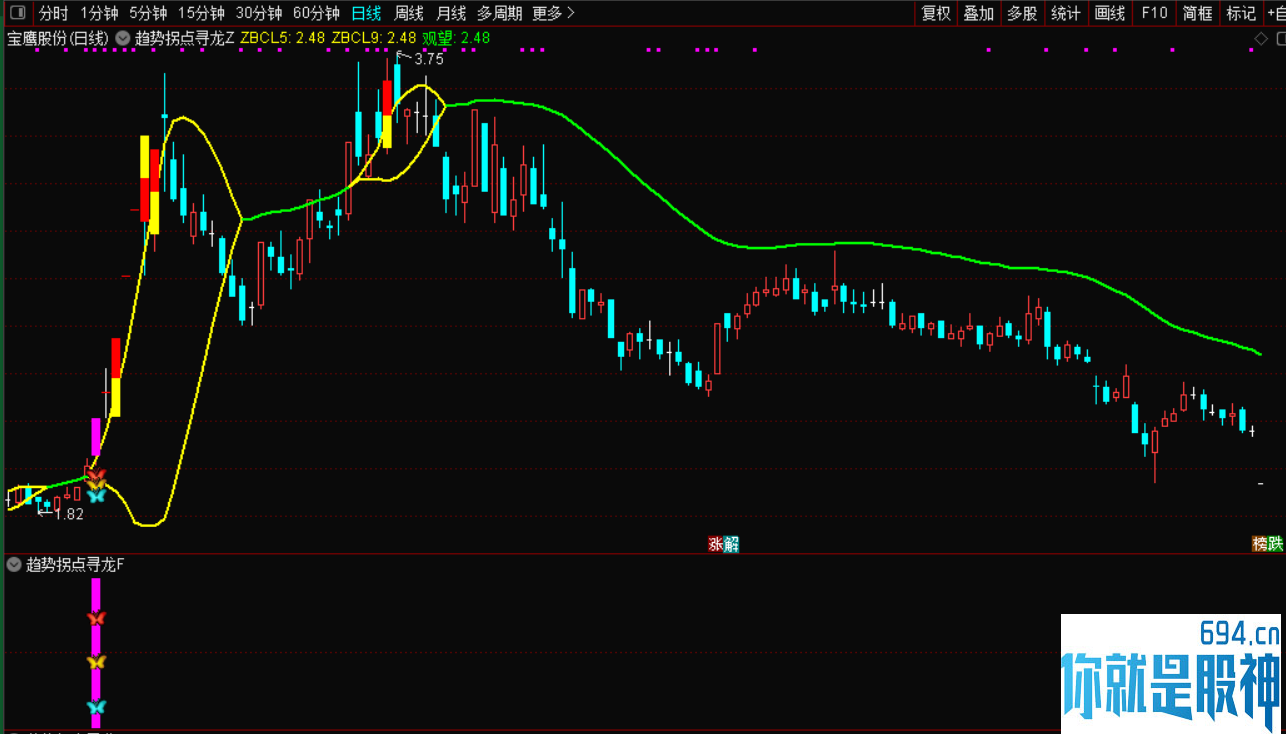
Task: Click the 趋势拐点寻龙Z indicator name
Action: [x=184, y=38]
